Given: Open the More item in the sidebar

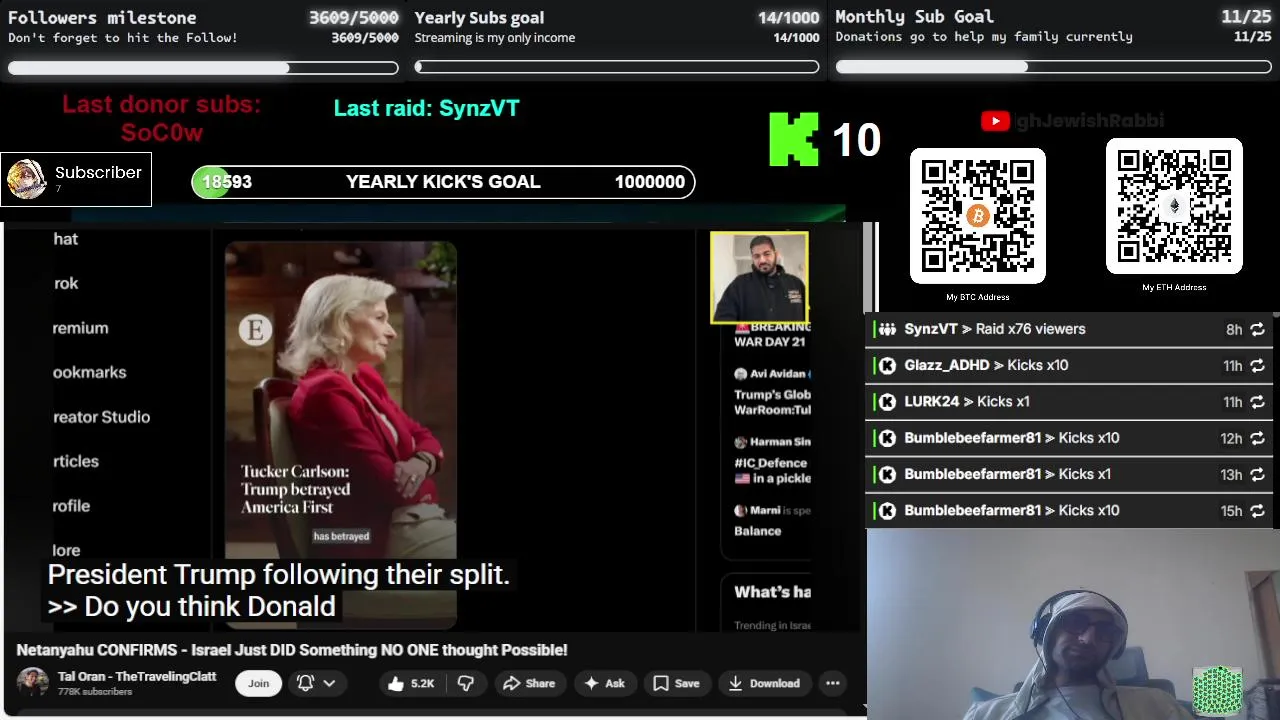Looking at the screenshot, I should point(67,550).
